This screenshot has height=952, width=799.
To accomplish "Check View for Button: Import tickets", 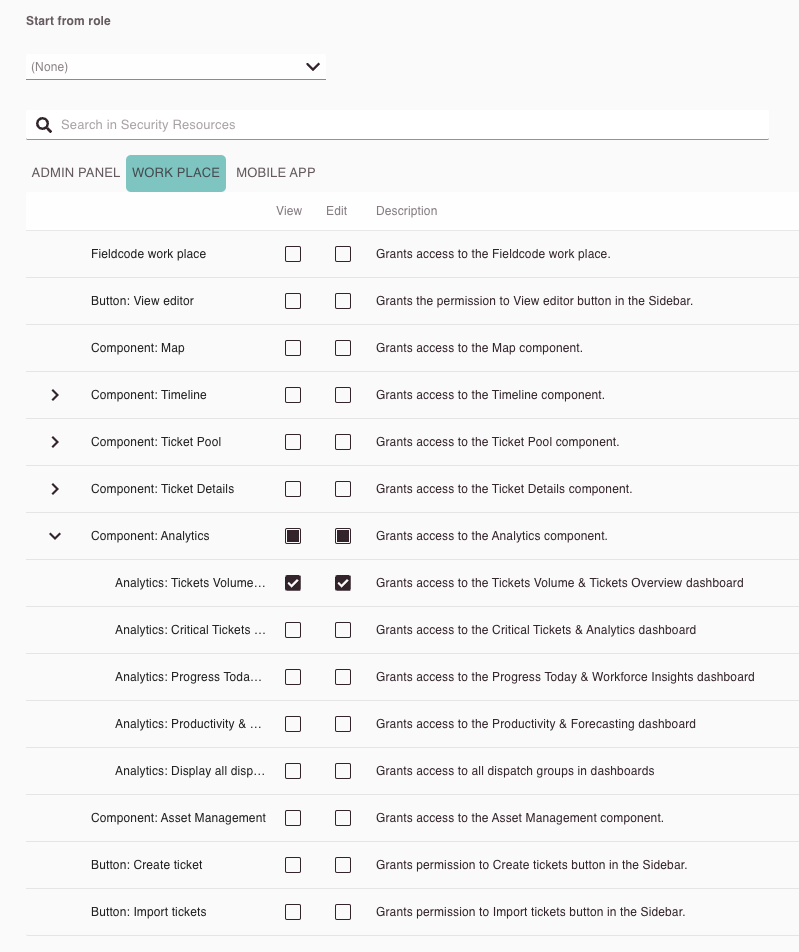I will (x=293, y=912).
